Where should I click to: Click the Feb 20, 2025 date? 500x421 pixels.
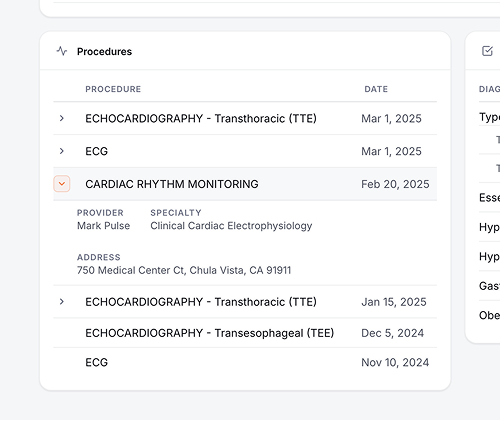[395, 184]
